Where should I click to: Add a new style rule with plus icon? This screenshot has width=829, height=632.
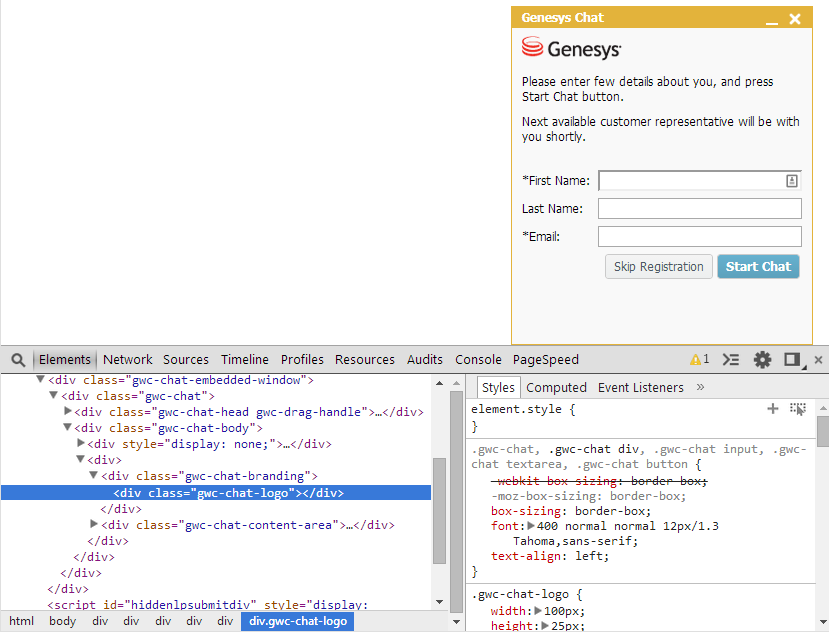[772, 408]
